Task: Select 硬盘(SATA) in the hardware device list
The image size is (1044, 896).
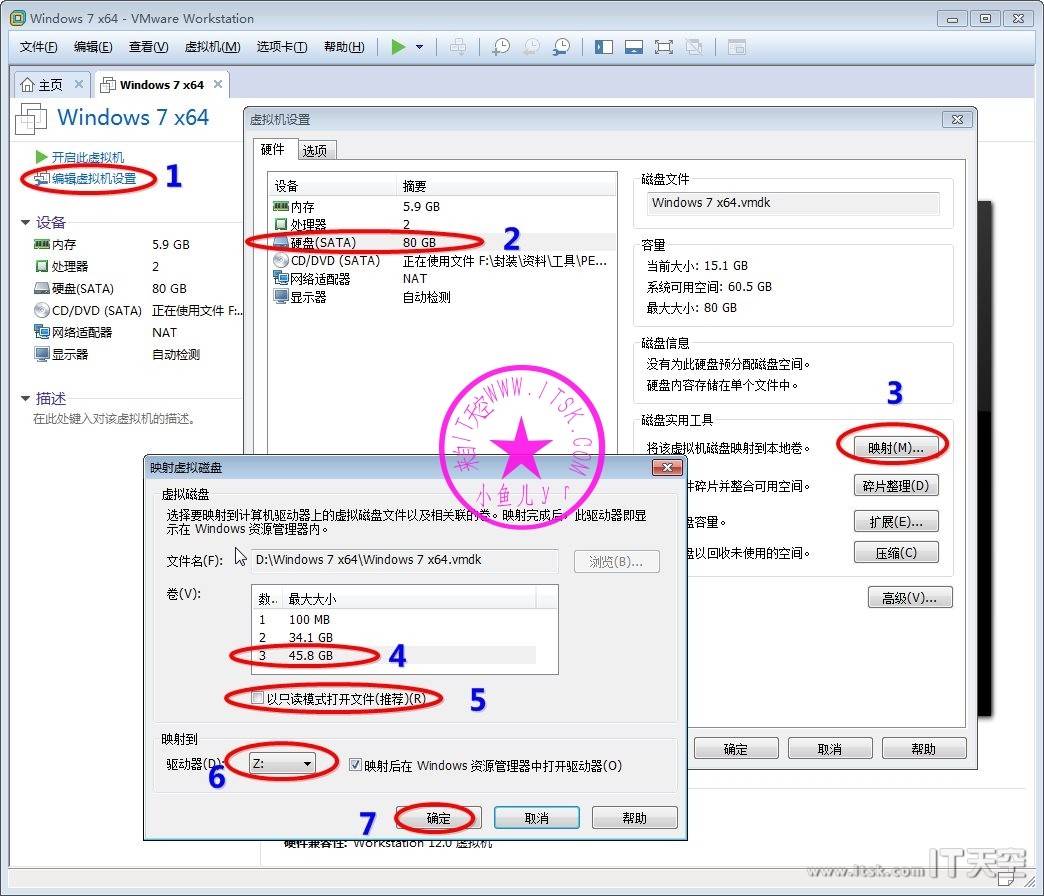Action: 322,242
